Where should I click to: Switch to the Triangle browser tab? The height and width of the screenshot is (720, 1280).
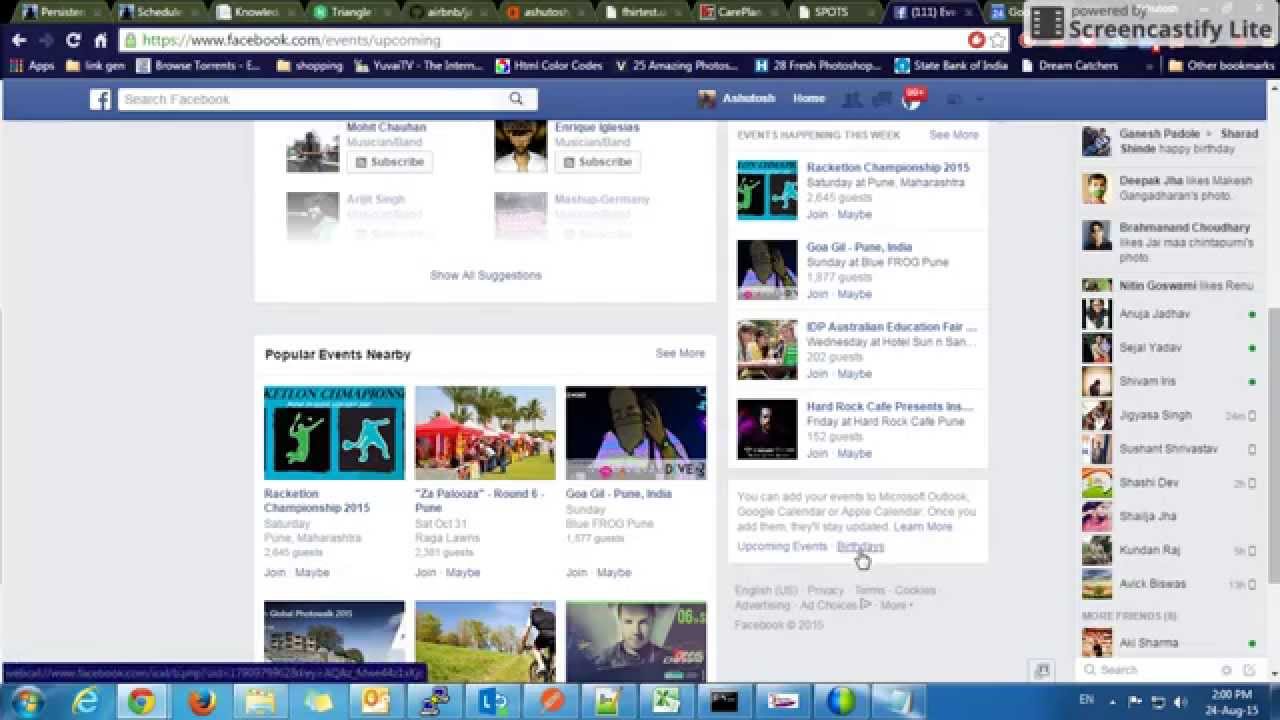342,12
